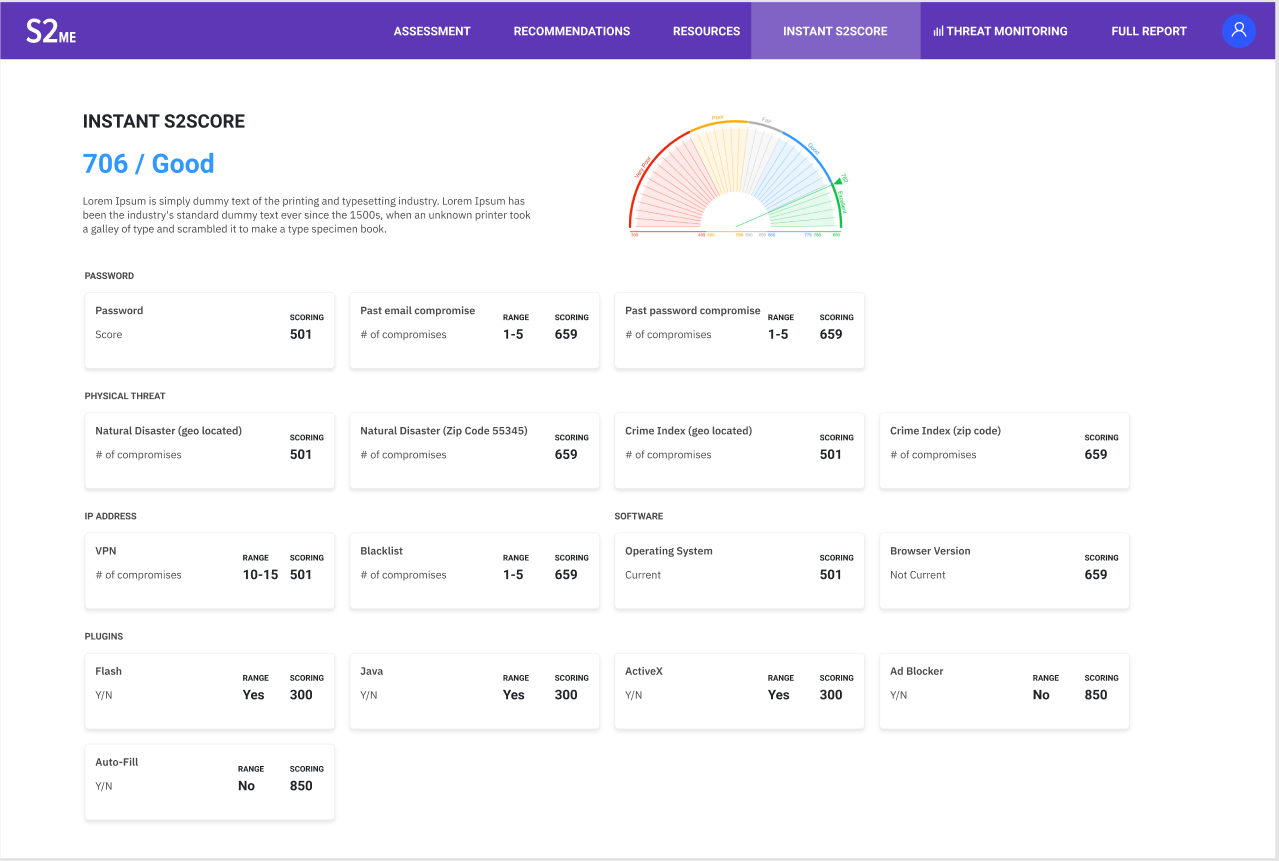Select the Password Score card

click(209, 330)
